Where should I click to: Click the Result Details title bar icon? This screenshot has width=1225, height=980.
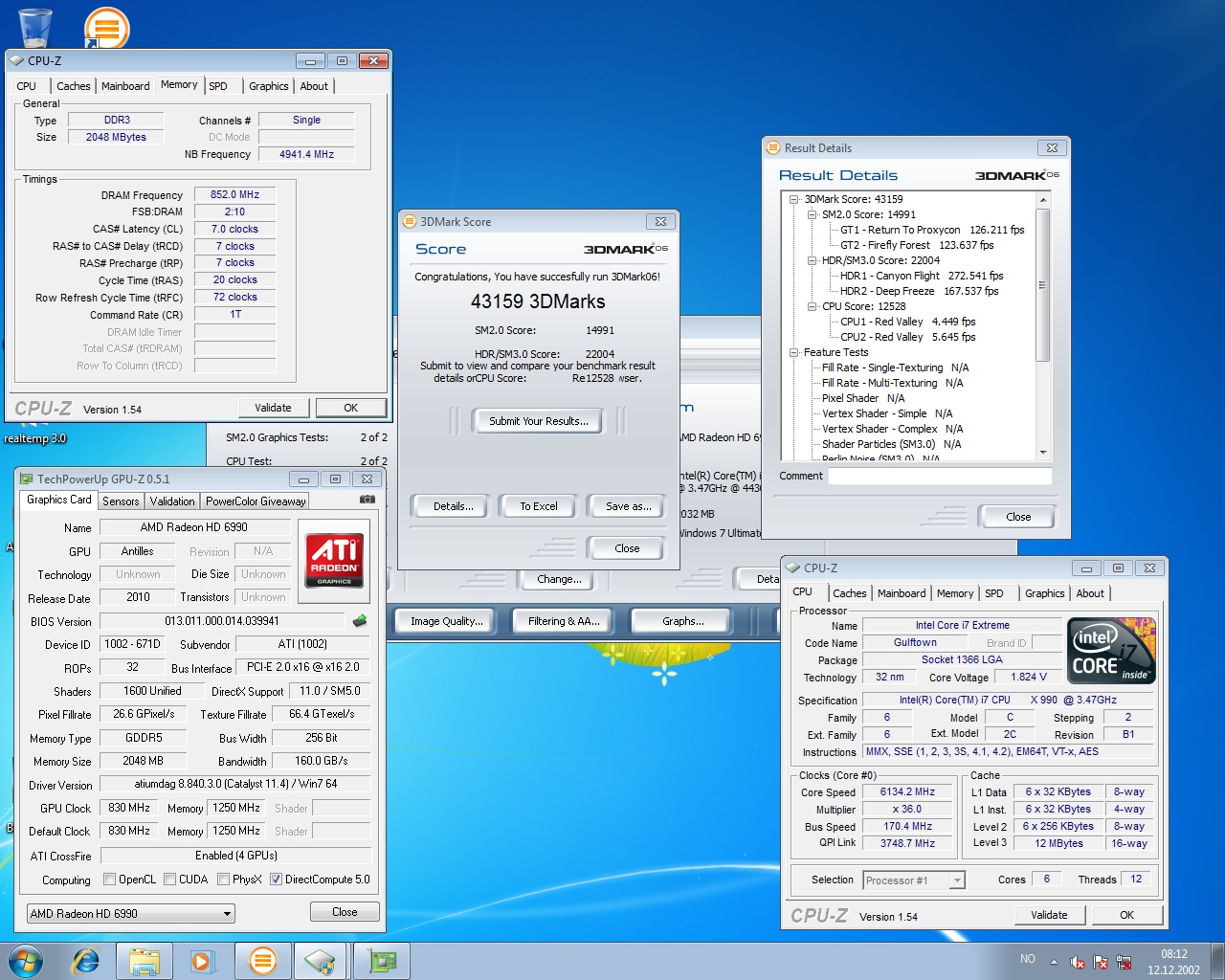coord(773,147)
